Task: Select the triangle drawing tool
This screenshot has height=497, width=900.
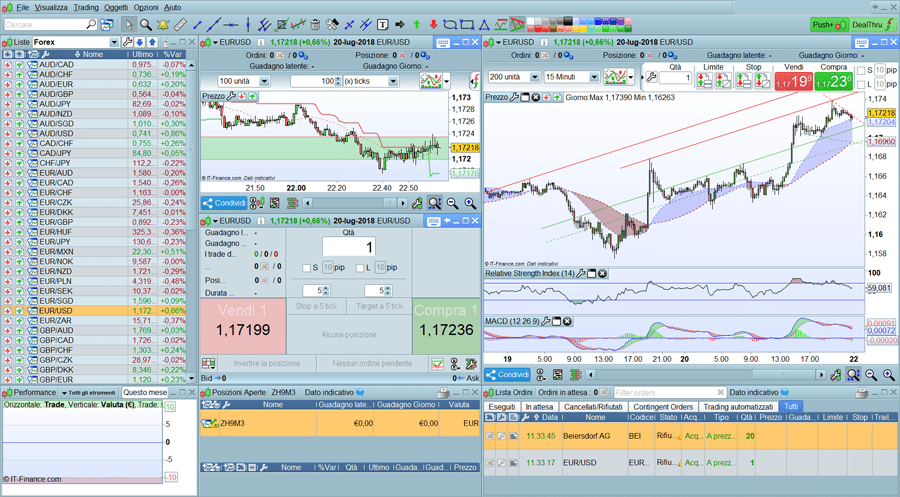Action: tap(484, 25)
